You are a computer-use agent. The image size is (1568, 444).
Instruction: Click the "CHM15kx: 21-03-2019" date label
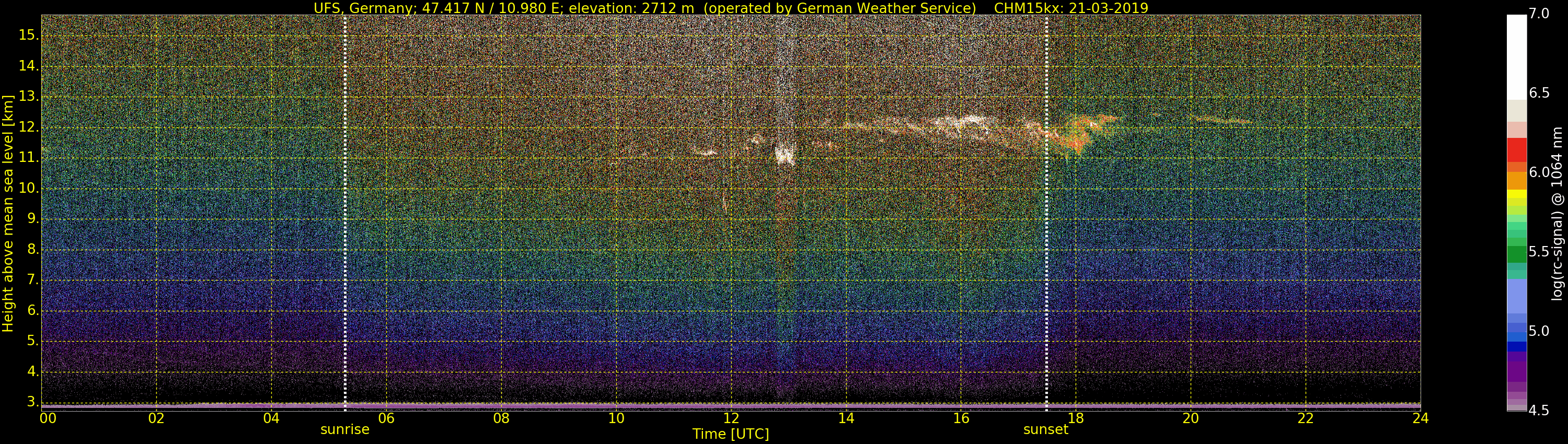coord(1071,8)
